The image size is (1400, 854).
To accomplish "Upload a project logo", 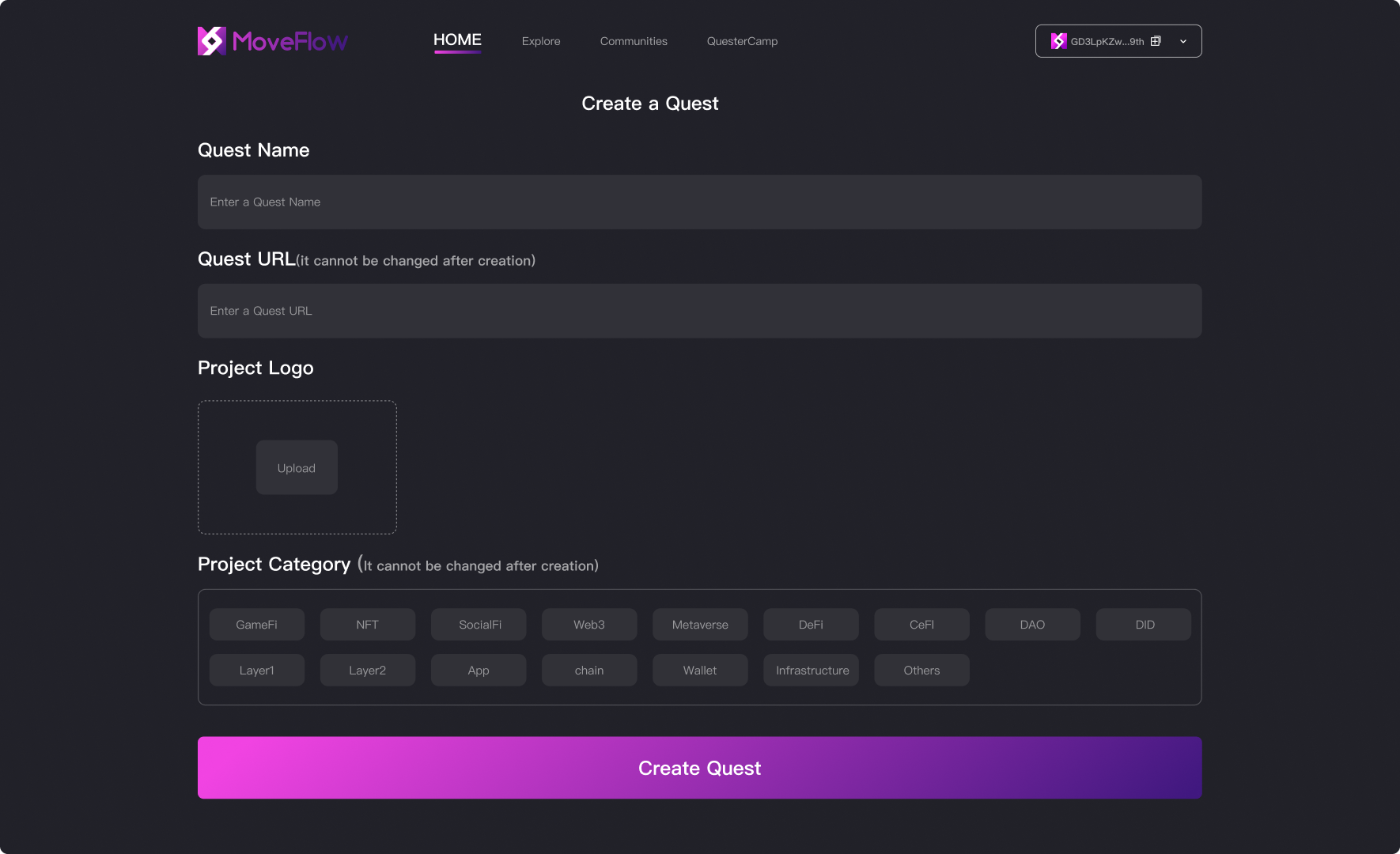I will coord(297,467).
